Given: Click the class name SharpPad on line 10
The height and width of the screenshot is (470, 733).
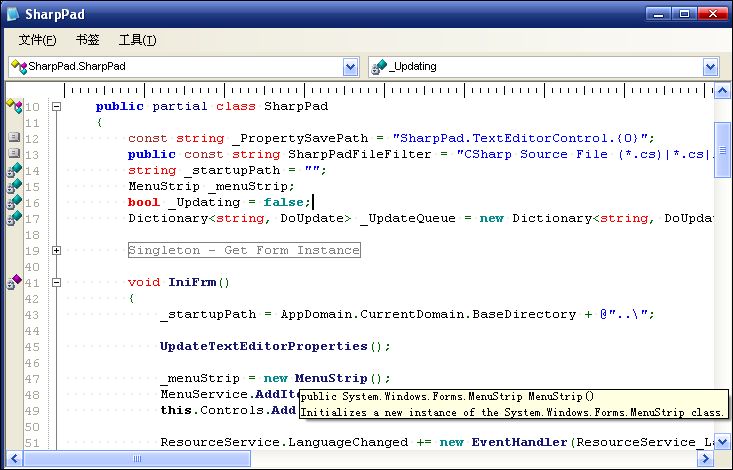Looking at the screenshot, I should pos(296,107).
